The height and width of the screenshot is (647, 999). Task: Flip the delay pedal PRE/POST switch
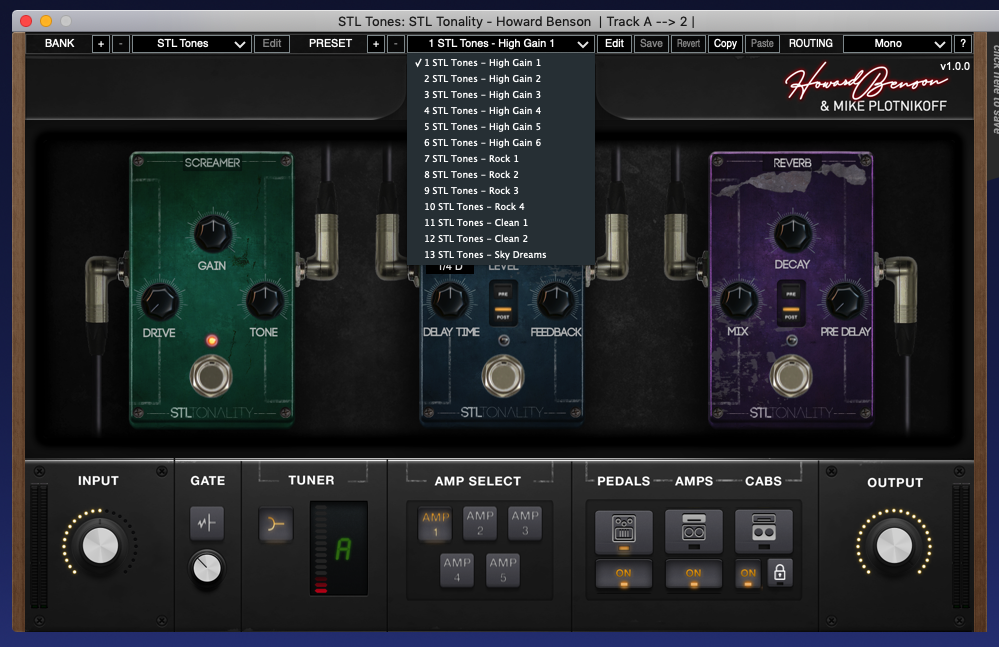pos(503,305)
